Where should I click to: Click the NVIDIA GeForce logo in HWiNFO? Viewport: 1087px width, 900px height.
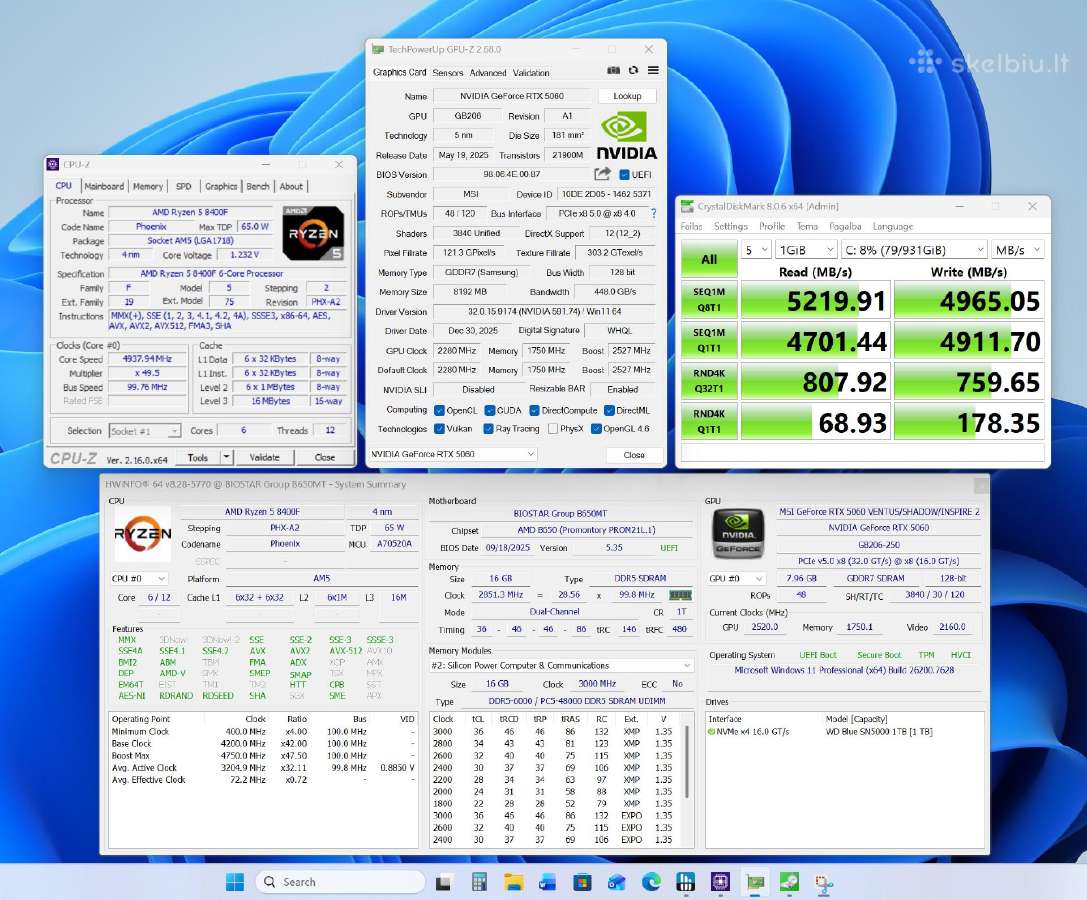click(x=738, y=533)
